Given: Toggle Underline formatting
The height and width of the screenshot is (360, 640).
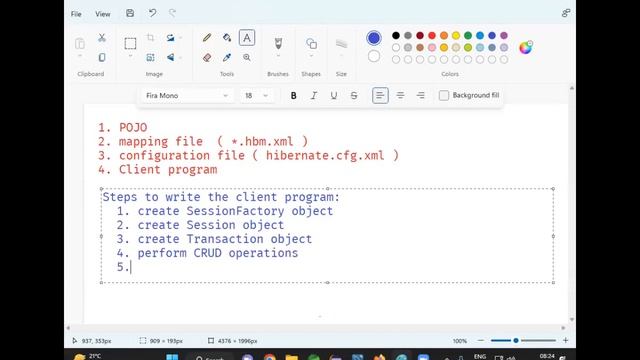Looking at the screenshot, I should pyautogui.click(x=333, y=96).
